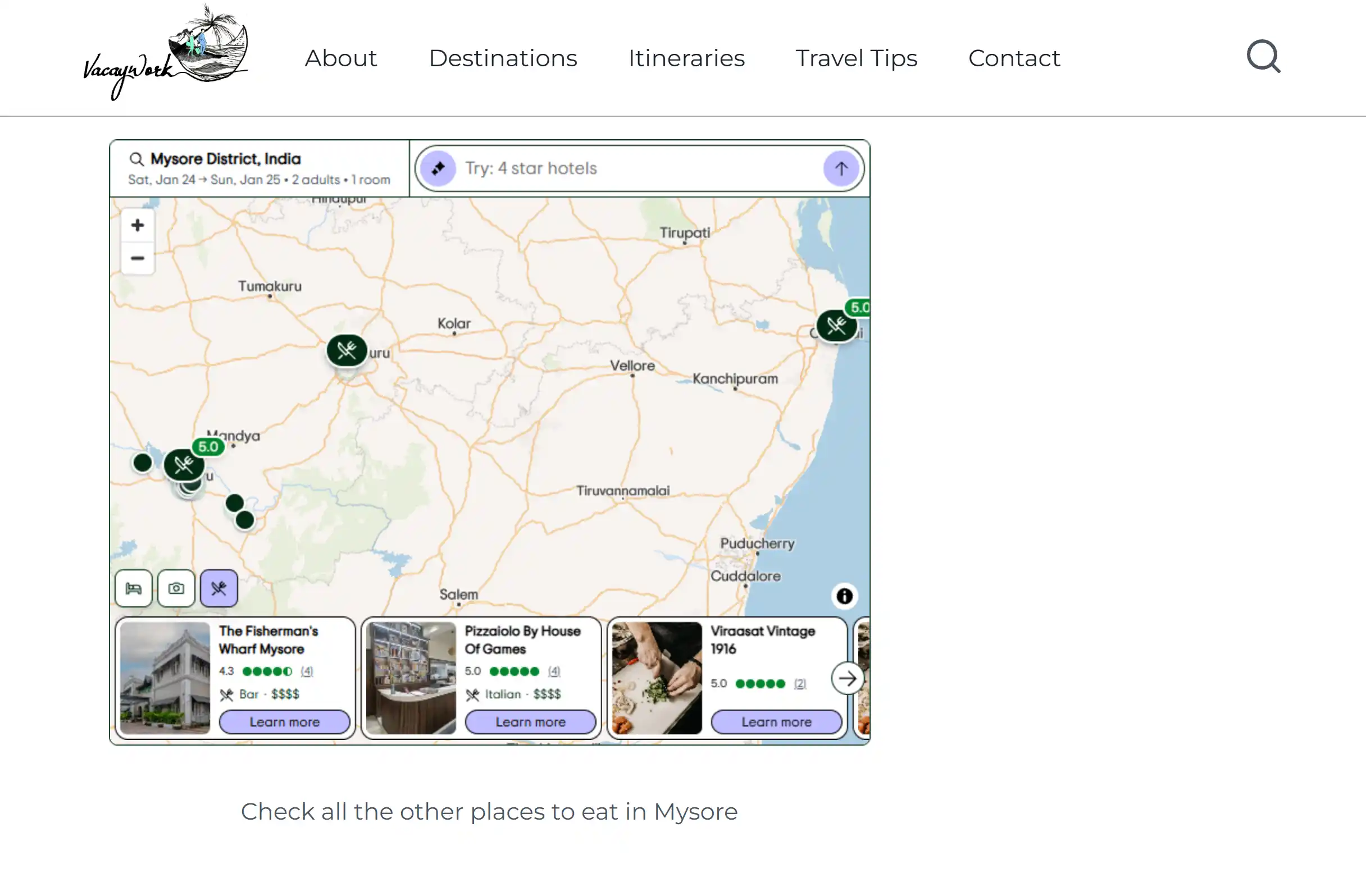Open the Destinations menu
1366x896 pixels.
[x=503, y=58]
